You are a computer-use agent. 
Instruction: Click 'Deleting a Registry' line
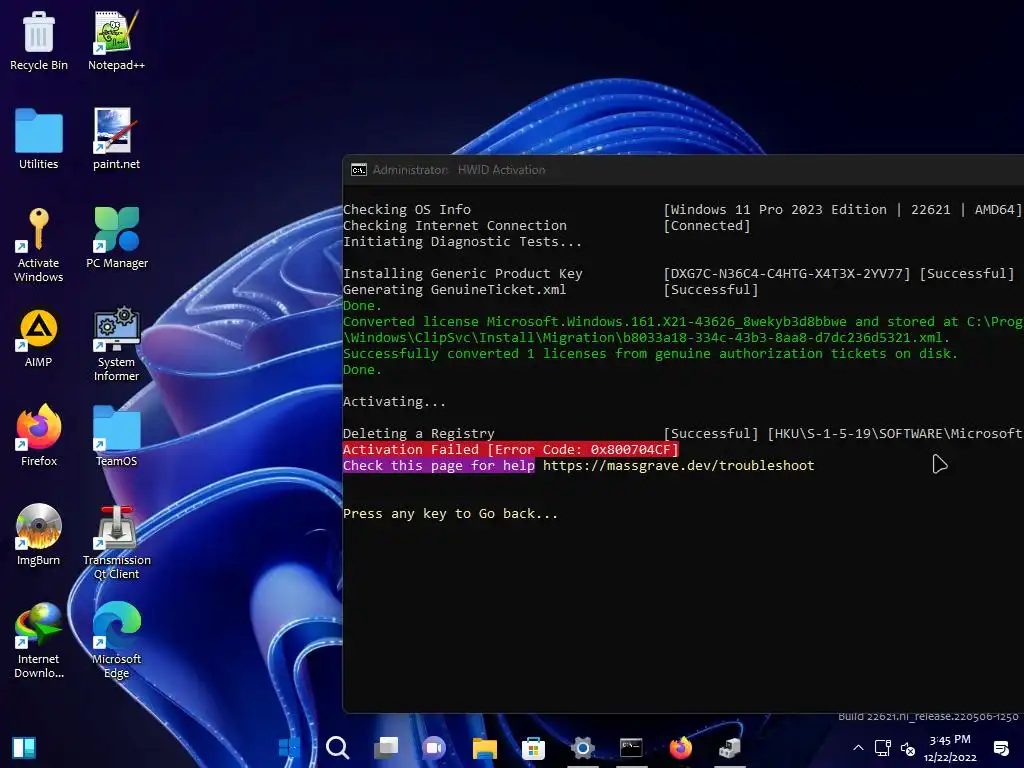point(419,434)
